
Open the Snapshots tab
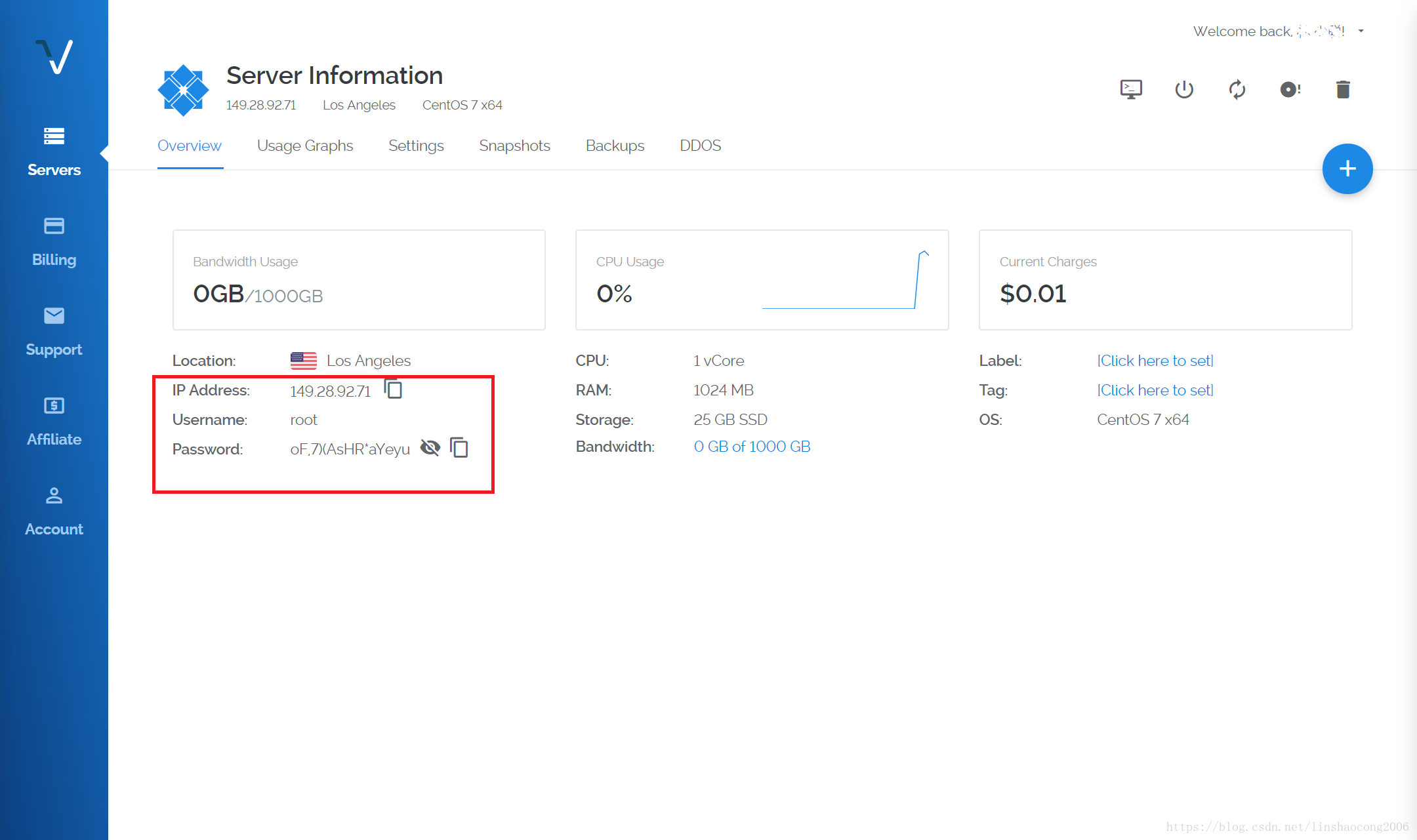pyautogui.click(x=514, y=146)
